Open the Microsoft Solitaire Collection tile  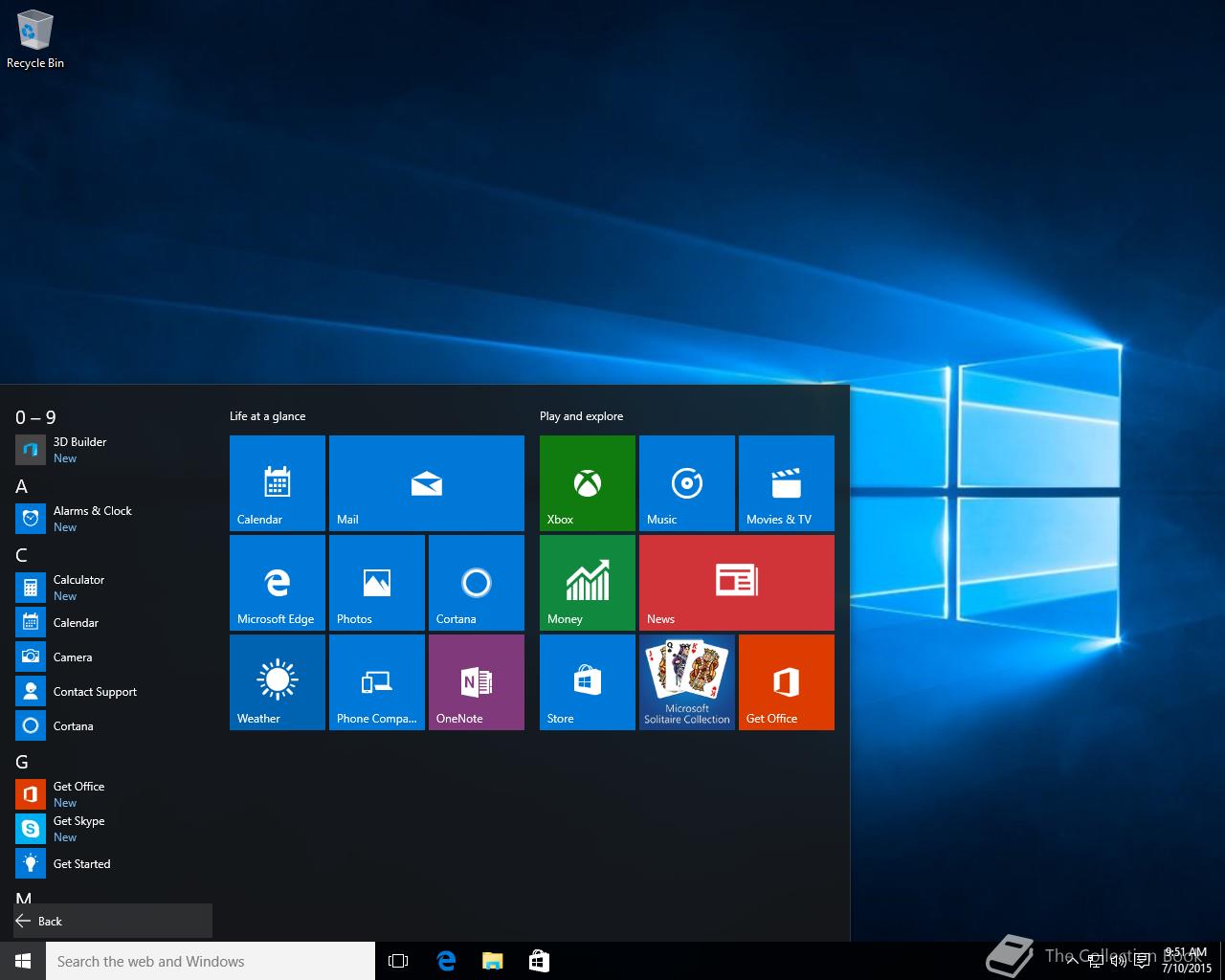pyautogui.click(x=687, y=682)
